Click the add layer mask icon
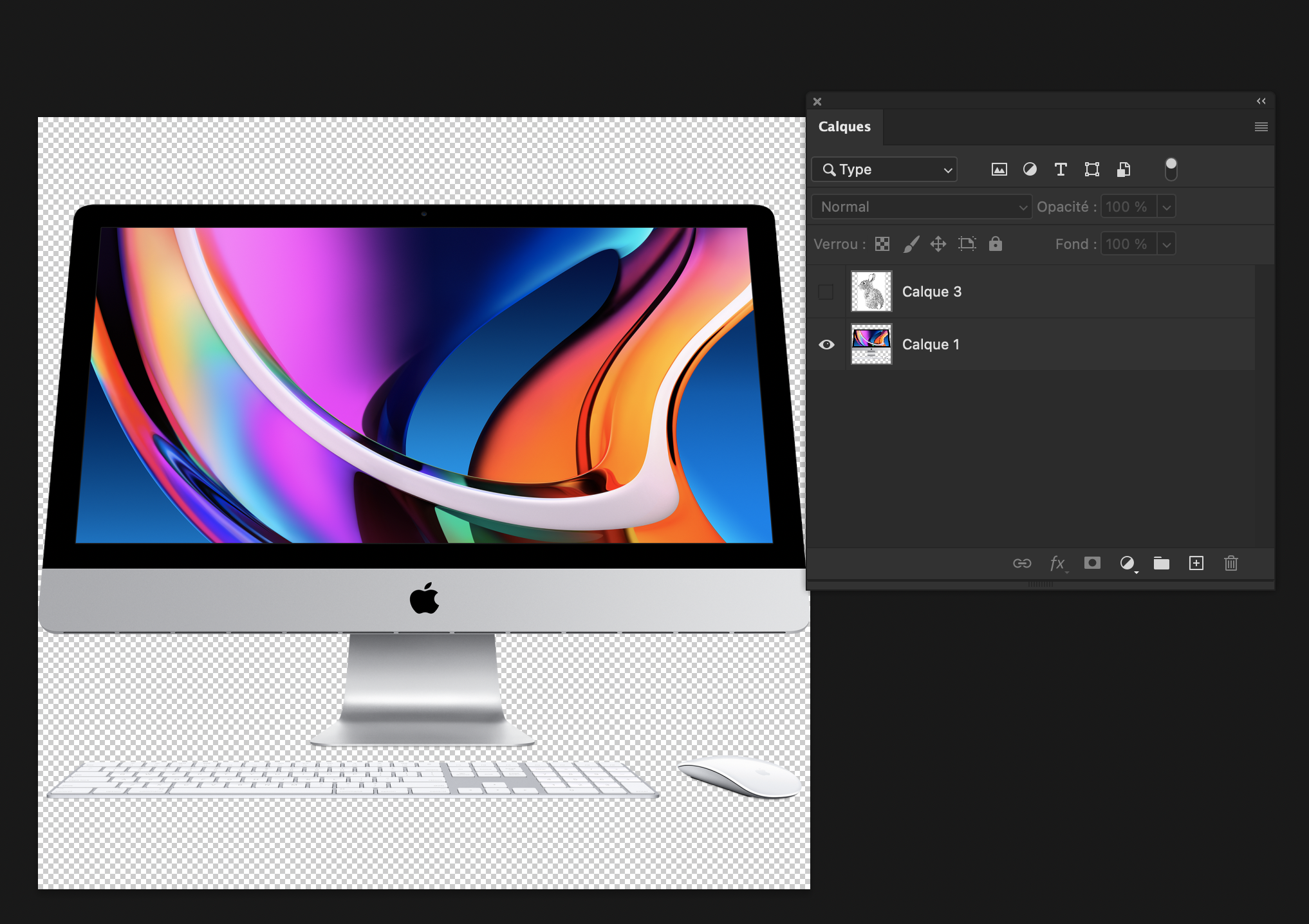 1092,563
